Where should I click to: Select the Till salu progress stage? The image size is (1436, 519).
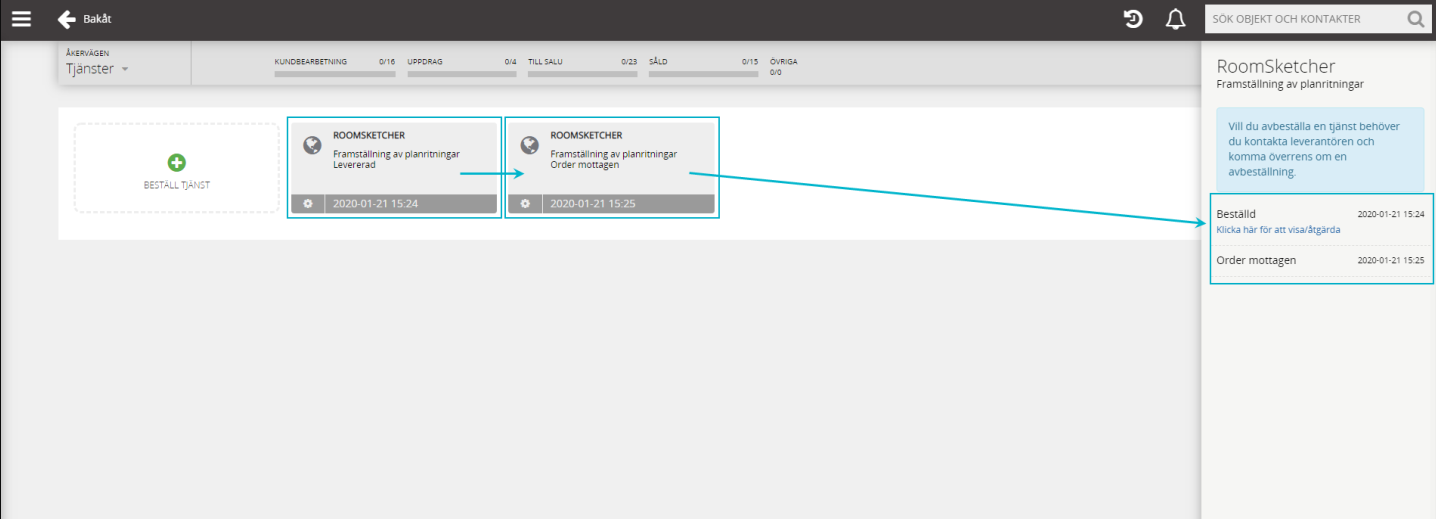pos(583,67)
